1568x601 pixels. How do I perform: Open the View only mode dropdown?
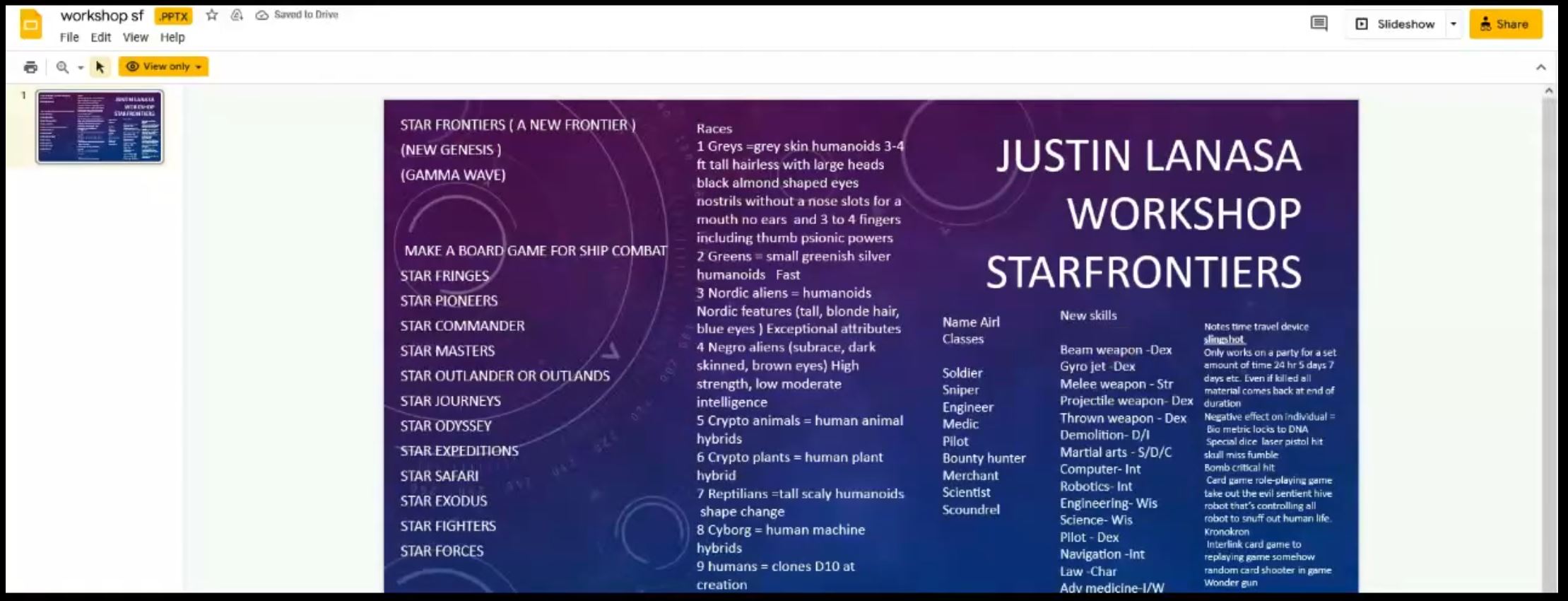(x=163, y=66)
